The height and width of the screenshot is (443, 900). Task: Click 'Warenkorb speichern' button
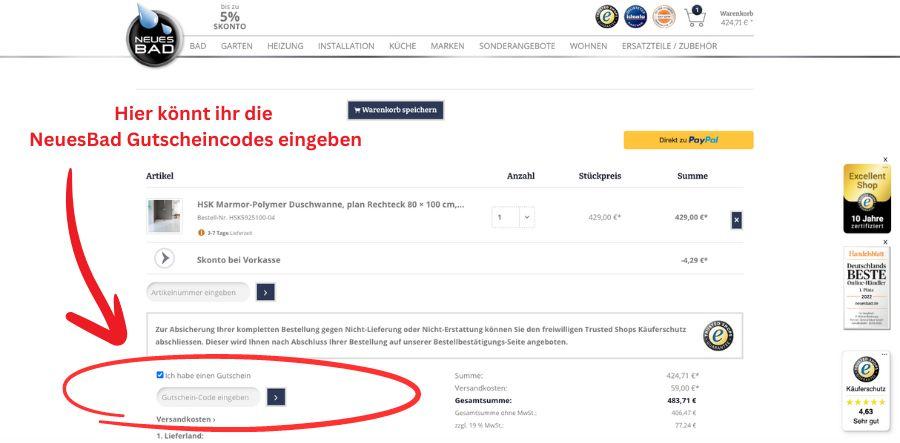click(x=395, y=110)
